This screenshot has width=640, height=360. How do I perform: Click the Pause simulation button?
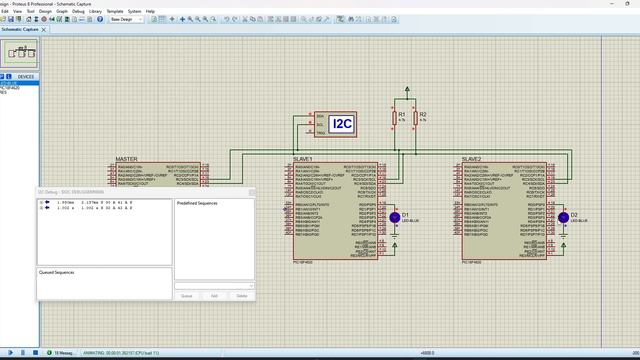pyautogui.click(x=23, y=353)
